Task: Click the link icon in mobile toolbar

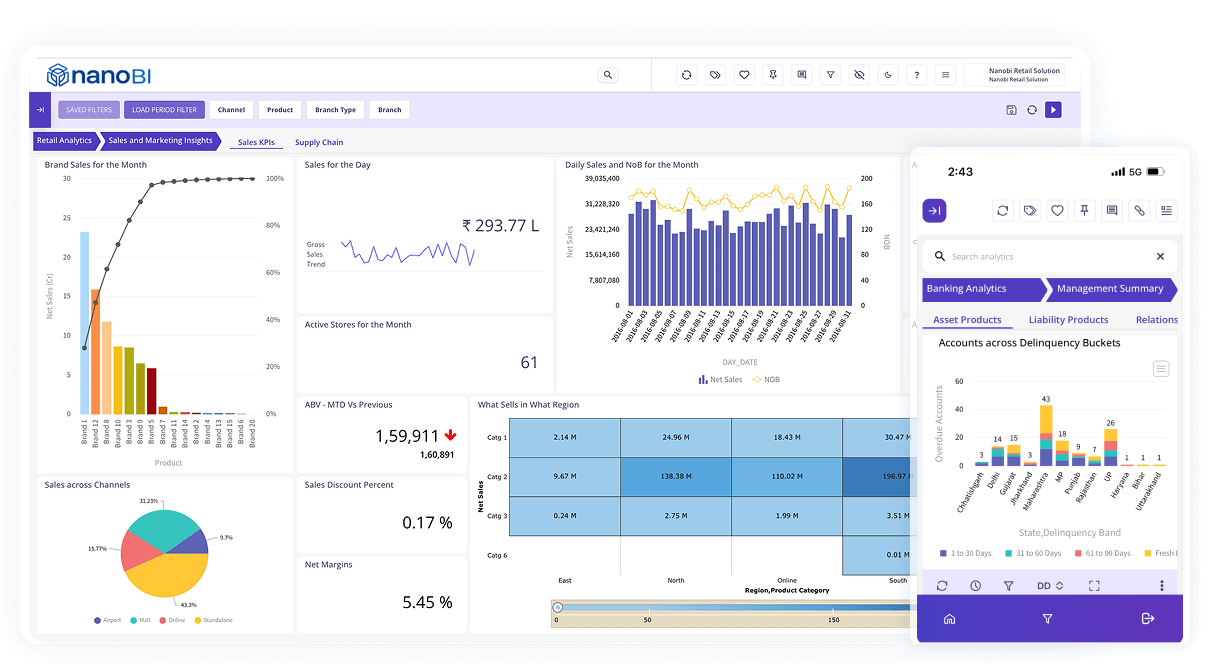Action: click(x=1138, y=210)
